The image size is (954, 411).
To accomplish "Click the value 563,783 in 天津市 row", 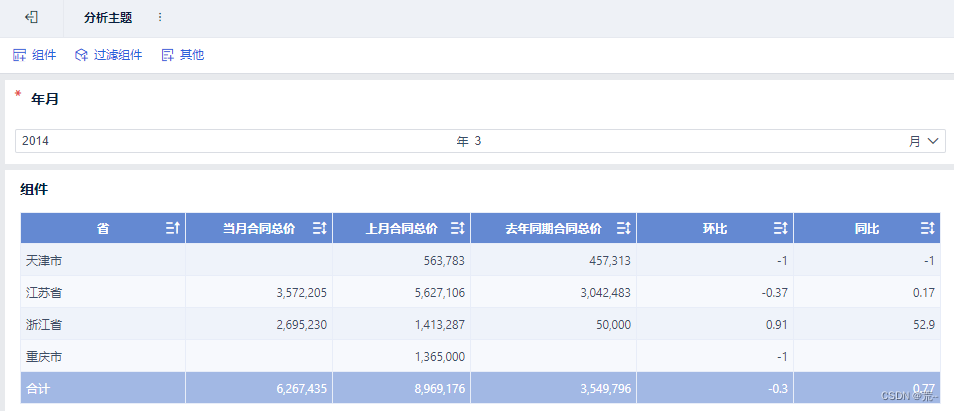I will [444, 261].
